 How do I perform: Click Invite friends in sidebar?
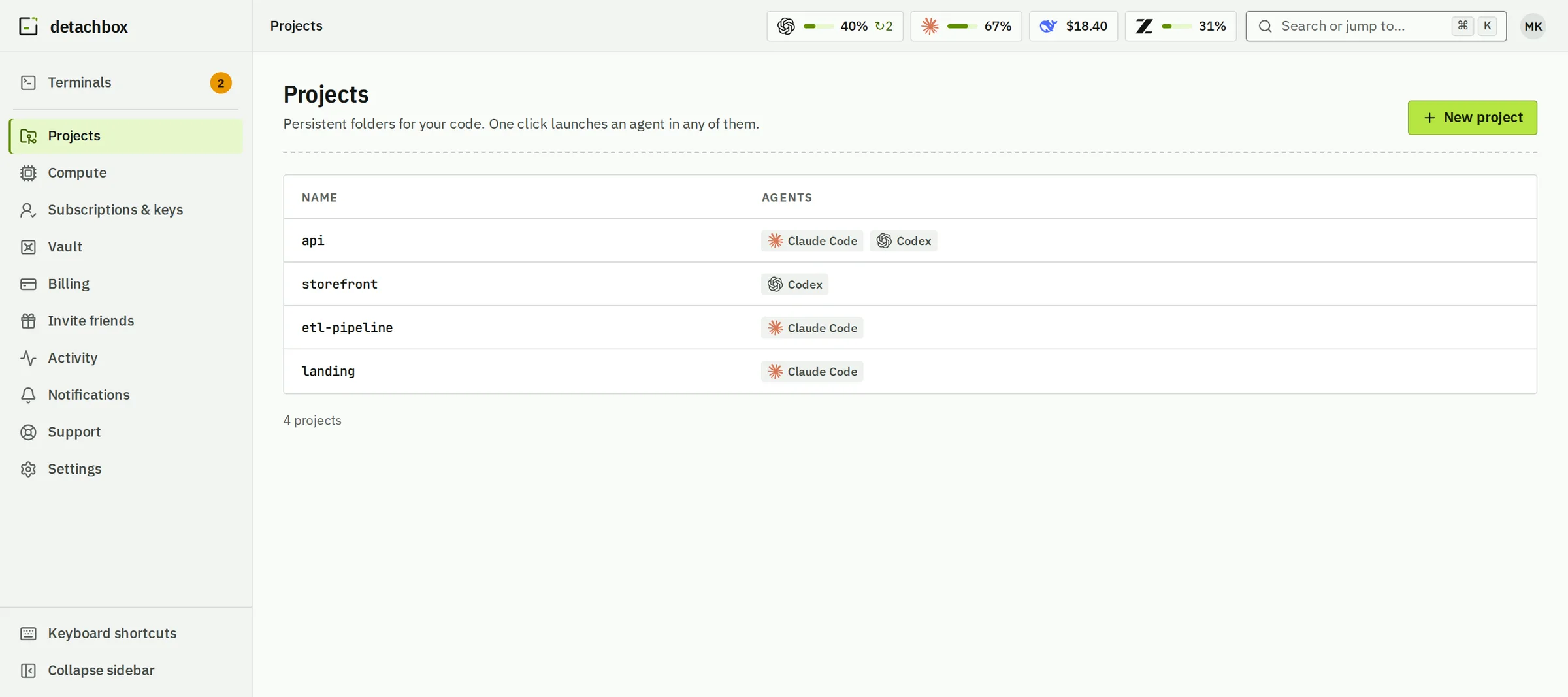click(125, 321)
